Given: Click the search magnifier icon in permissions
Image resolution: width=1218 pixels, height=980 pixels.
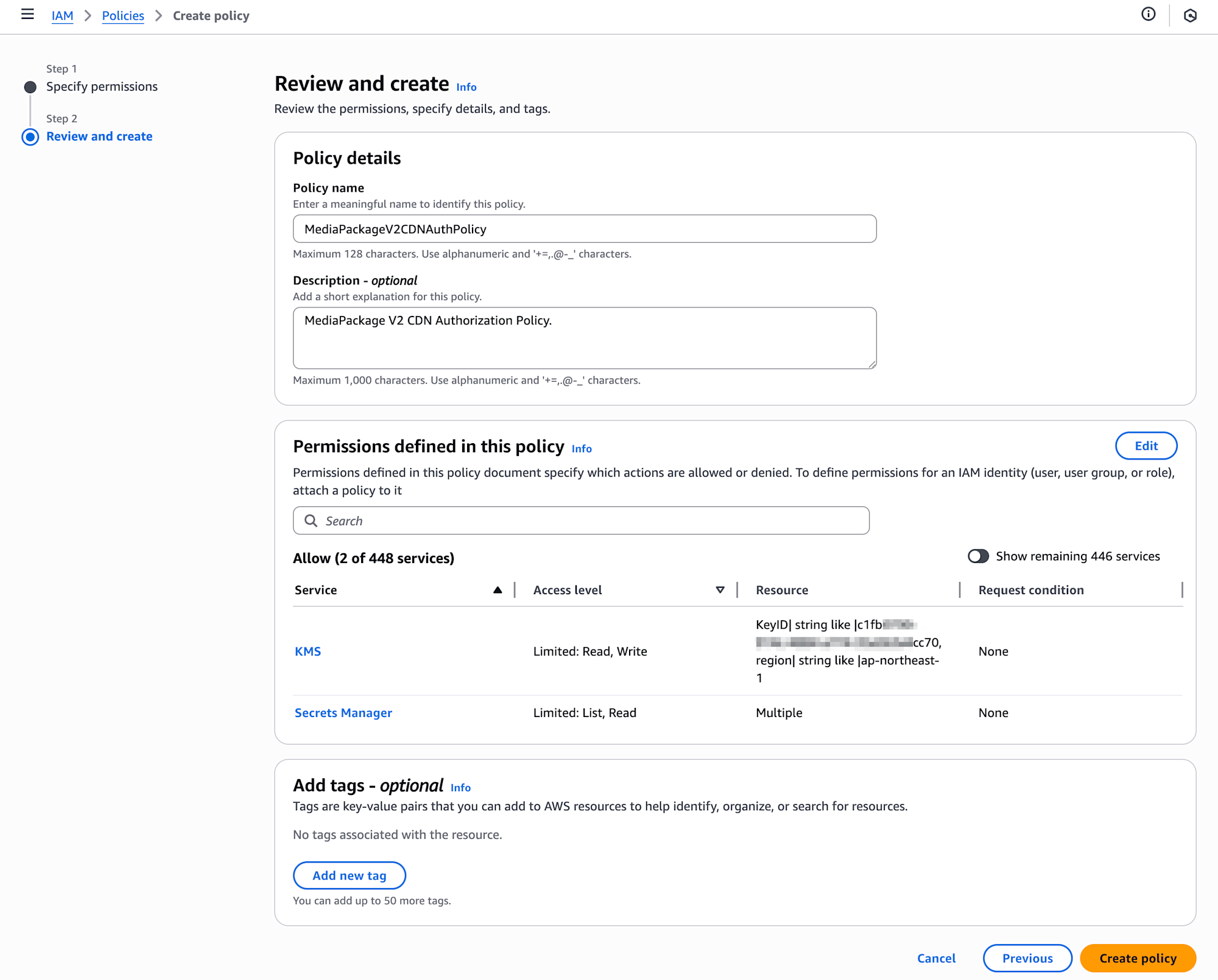Looking at the screenshot, I should (x=311, y=521).
